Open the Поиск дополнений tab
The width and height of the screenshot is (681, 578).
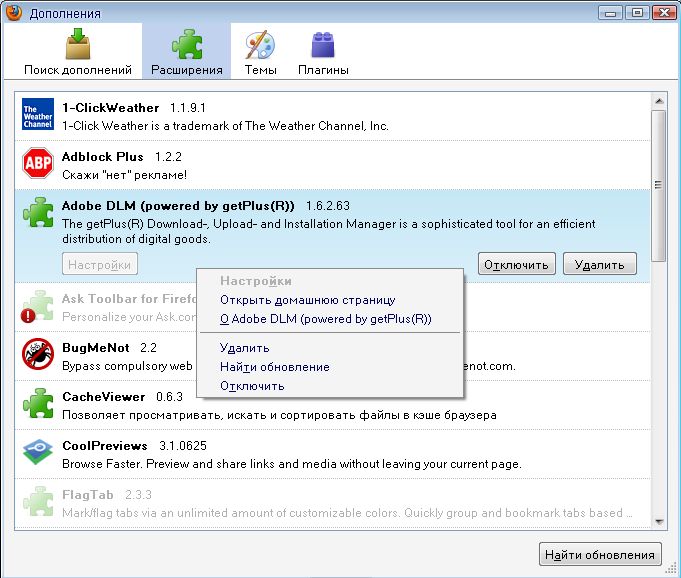coord(78,51)
